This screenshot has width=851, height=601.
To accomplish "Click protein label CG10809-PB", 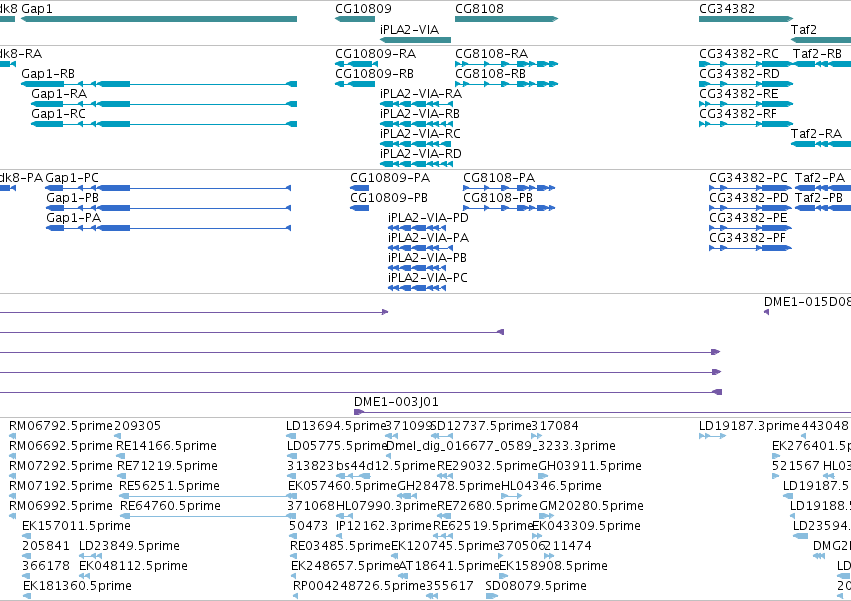I will (389, 198).
